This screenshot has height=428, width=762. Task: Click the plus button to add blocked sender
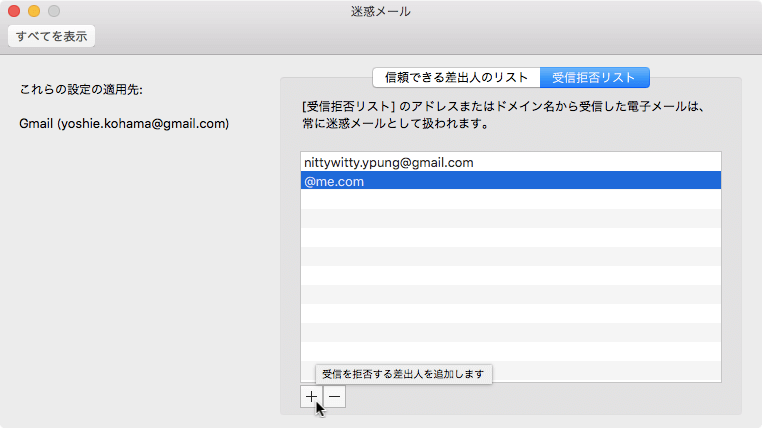(312, 397)
